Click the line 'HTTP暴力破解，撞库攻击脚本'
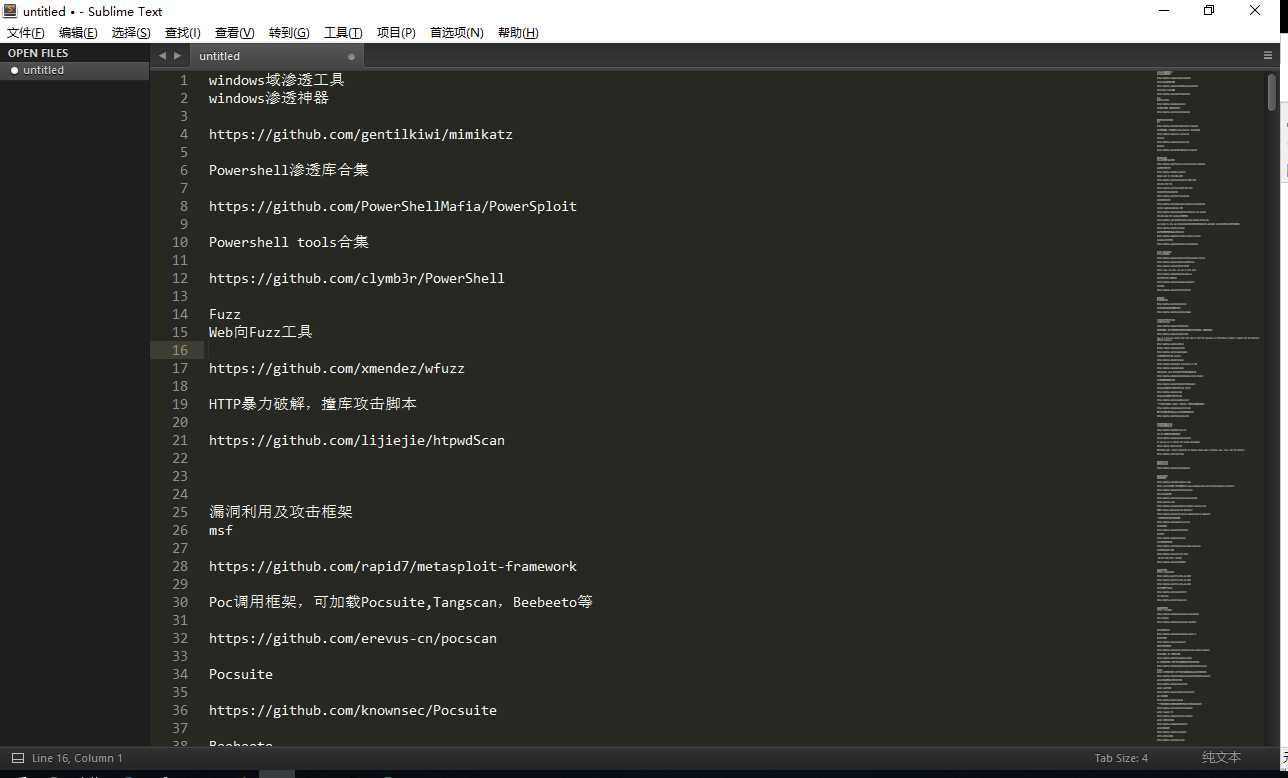The width and height of the screenshot is (1288, 778). [313, 404]
